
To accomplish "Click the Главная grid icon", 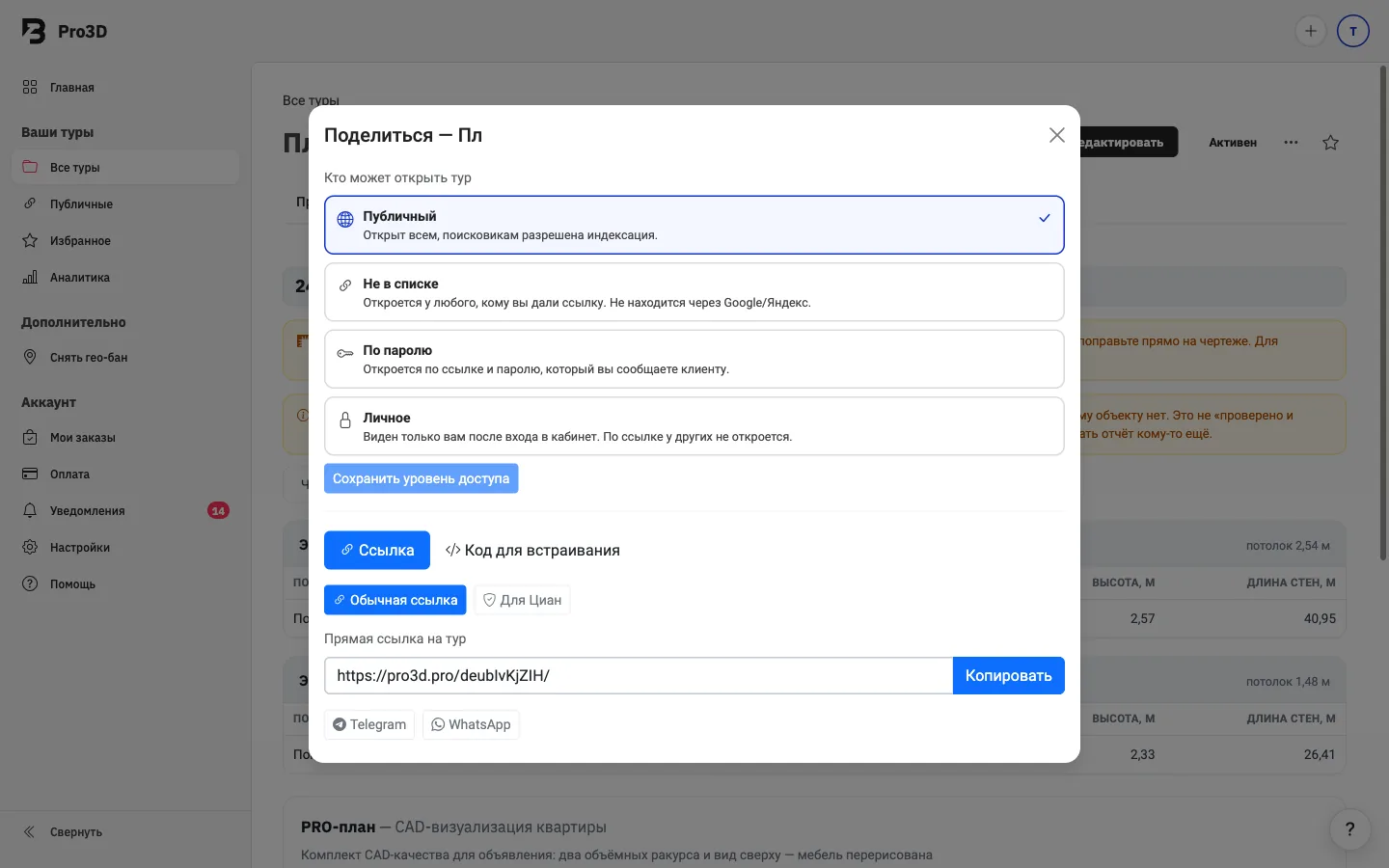I will 30,87.
